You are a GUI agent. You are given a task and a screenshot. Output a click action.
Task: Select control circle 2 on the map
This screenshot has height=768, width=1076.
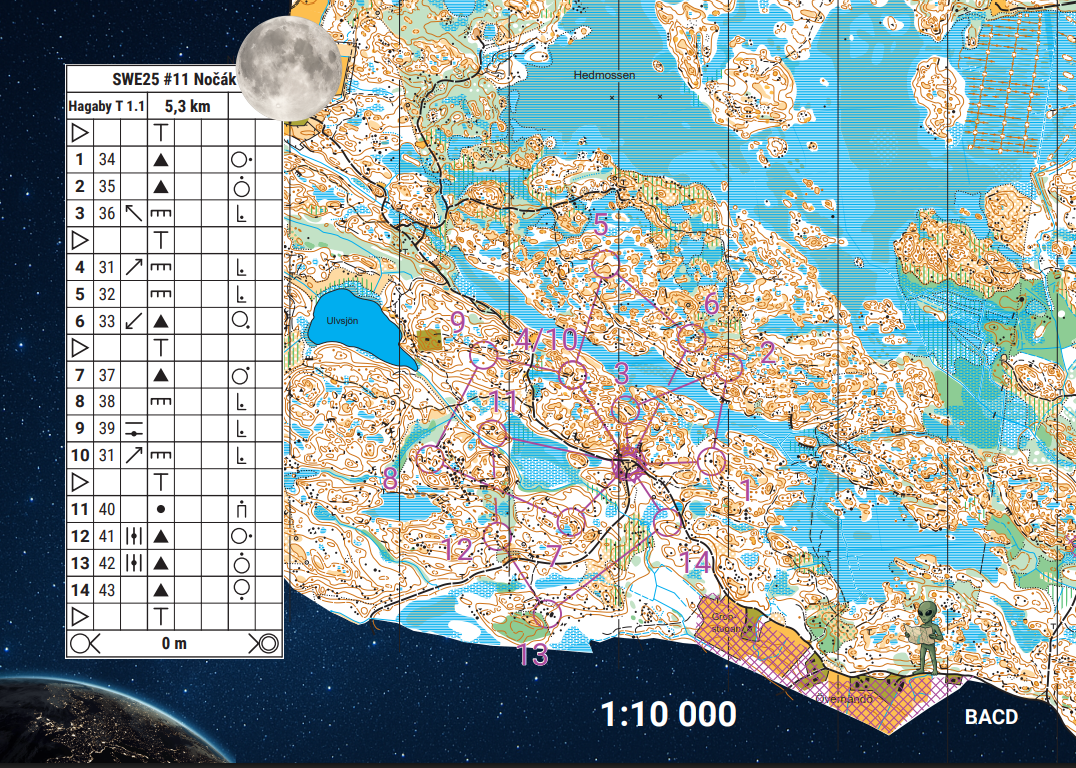(727, 367)
